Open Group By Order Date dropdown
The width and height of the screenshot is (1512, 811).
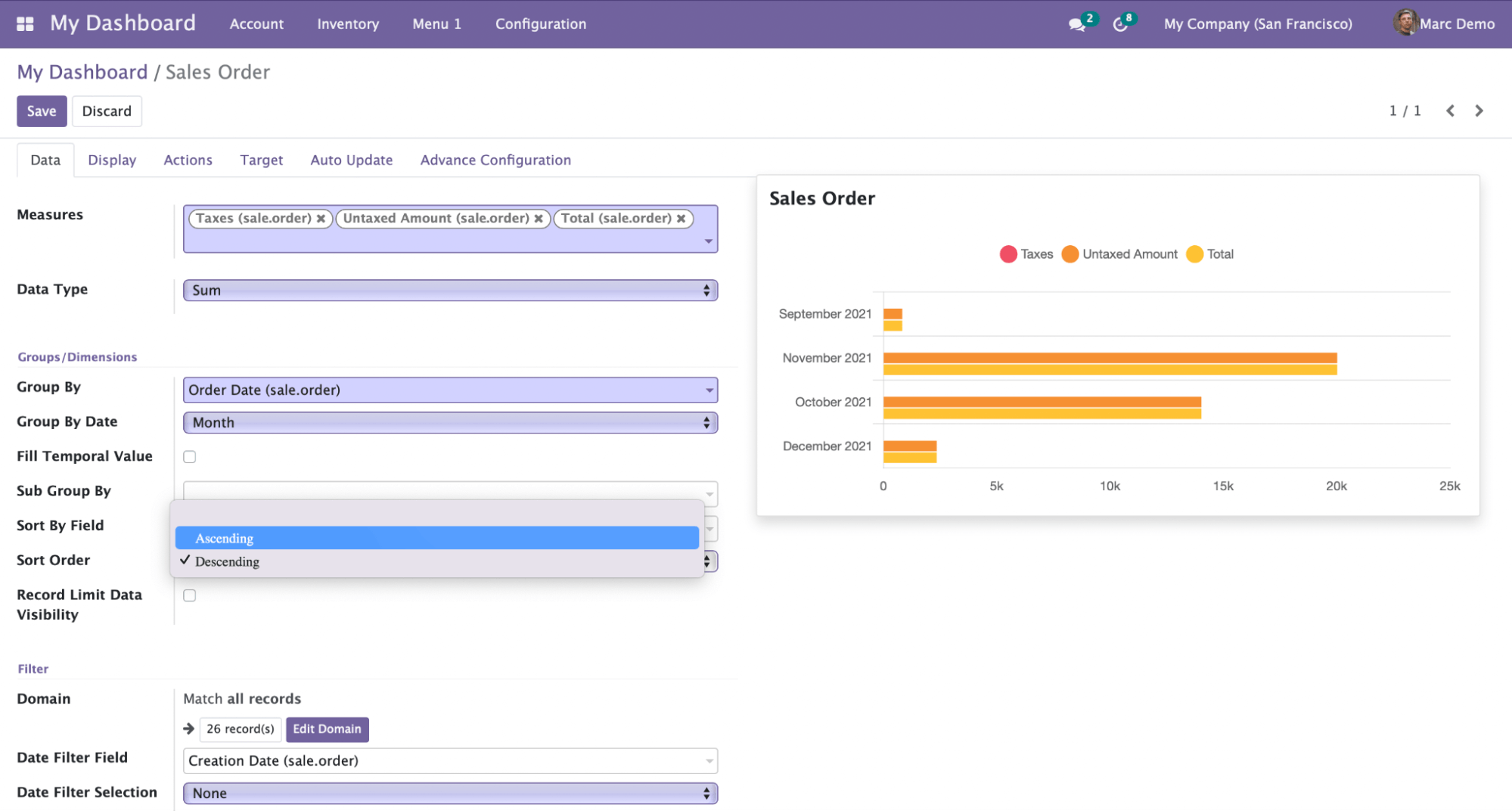click(450, 390)
